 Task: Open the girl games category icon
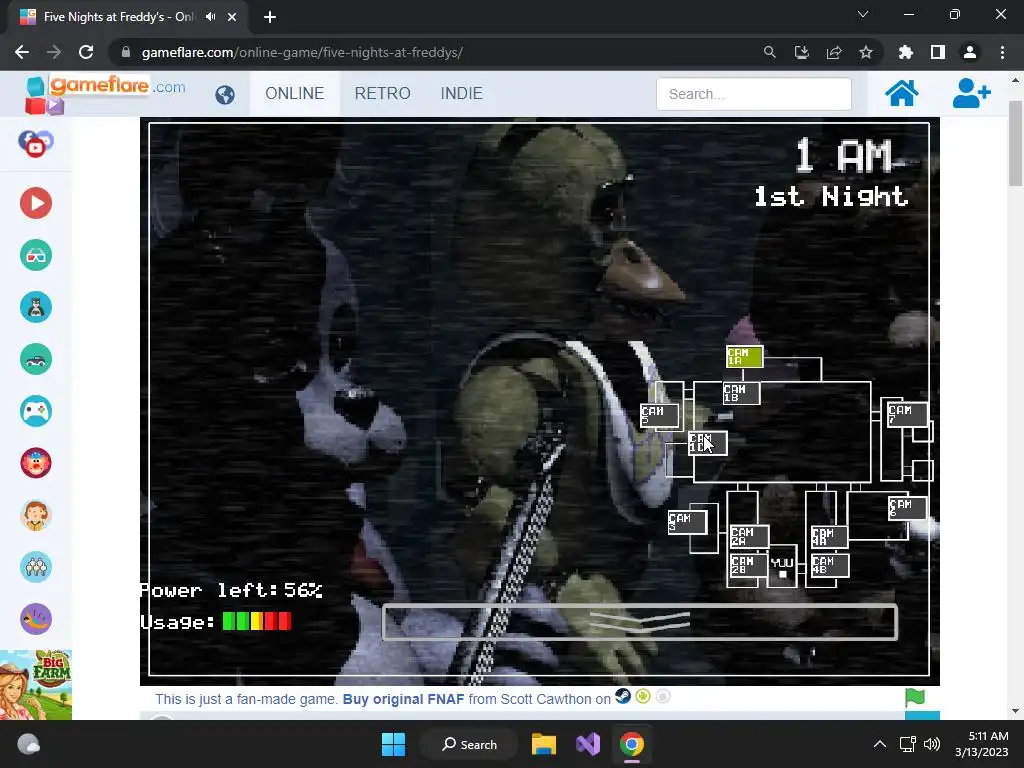[x=36, y=515]
